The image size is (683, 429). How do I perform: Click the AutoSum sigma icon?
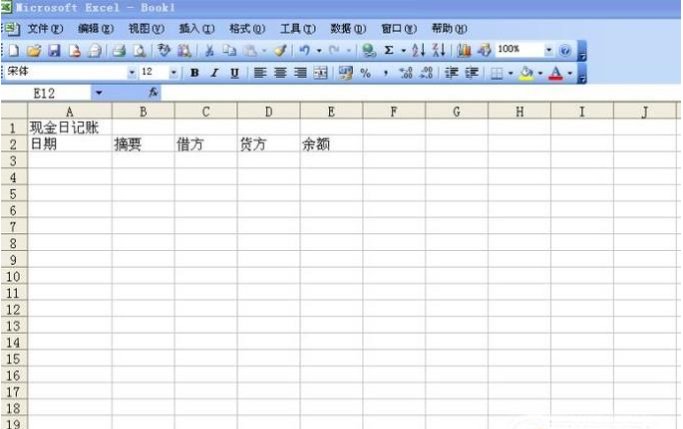(389, 51)
